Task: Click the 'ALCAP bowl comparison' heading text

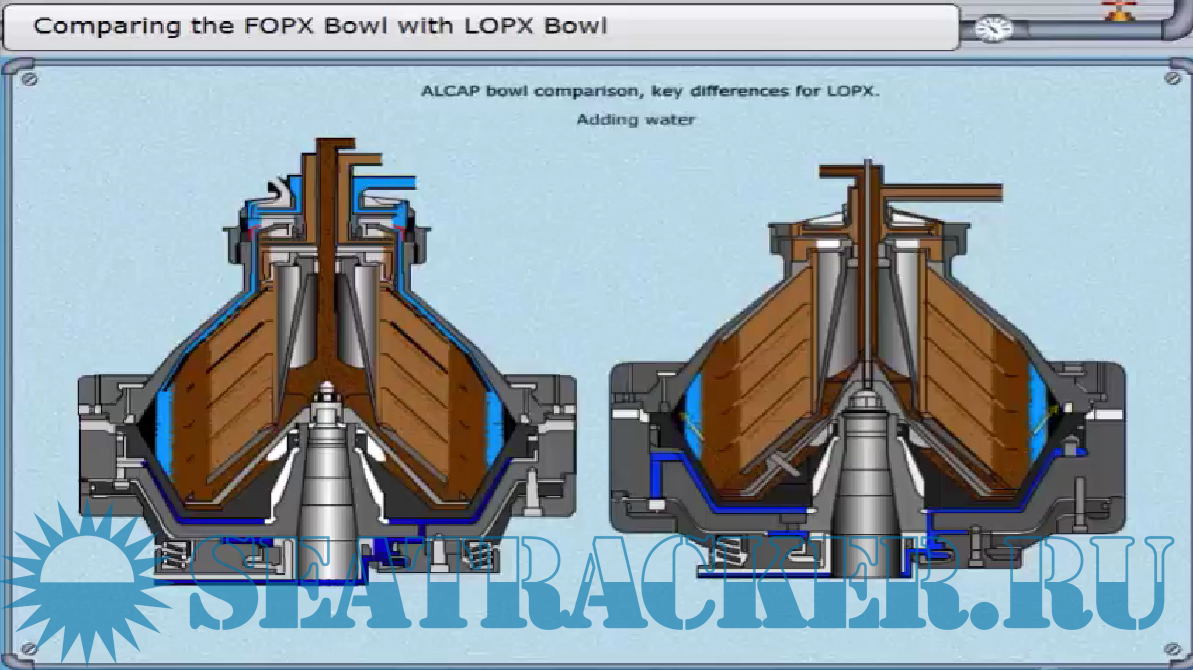Action: [x=649, y=91]
